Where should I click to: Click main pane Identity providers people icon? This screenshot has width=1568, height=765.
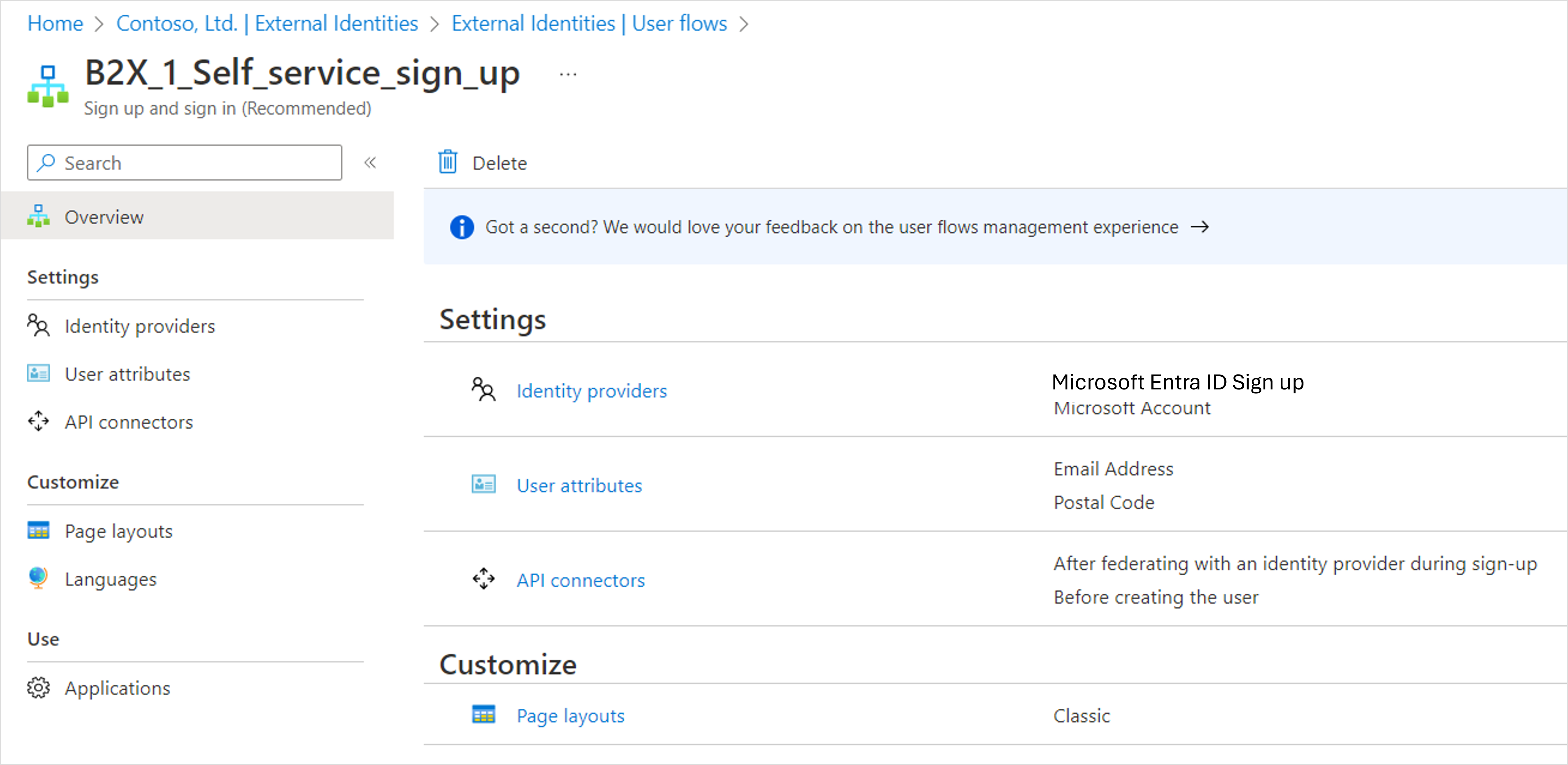(x=484, y=389)
